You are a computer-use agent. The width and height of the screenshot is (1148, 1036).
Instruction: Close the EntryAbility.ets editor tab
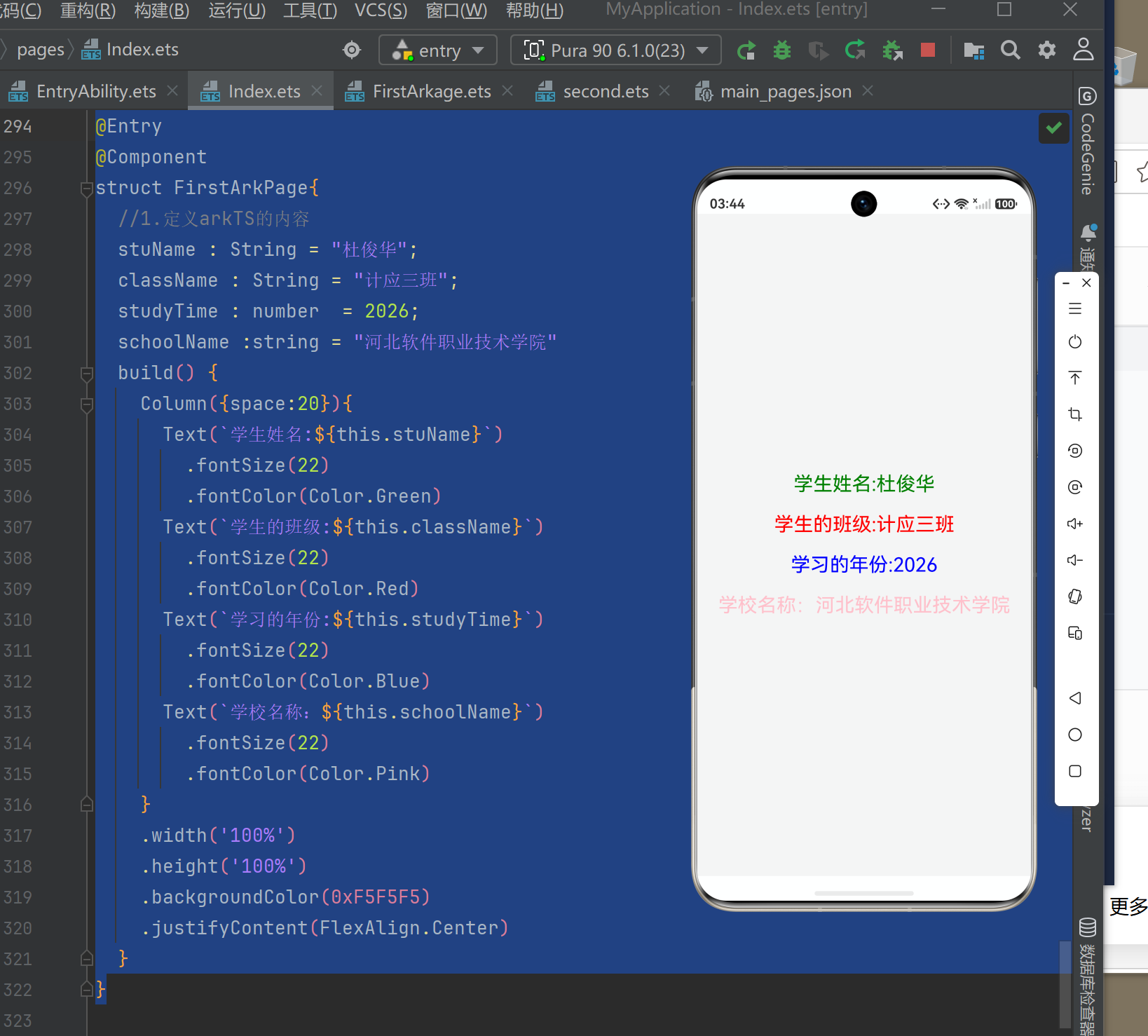coord(172,90)
